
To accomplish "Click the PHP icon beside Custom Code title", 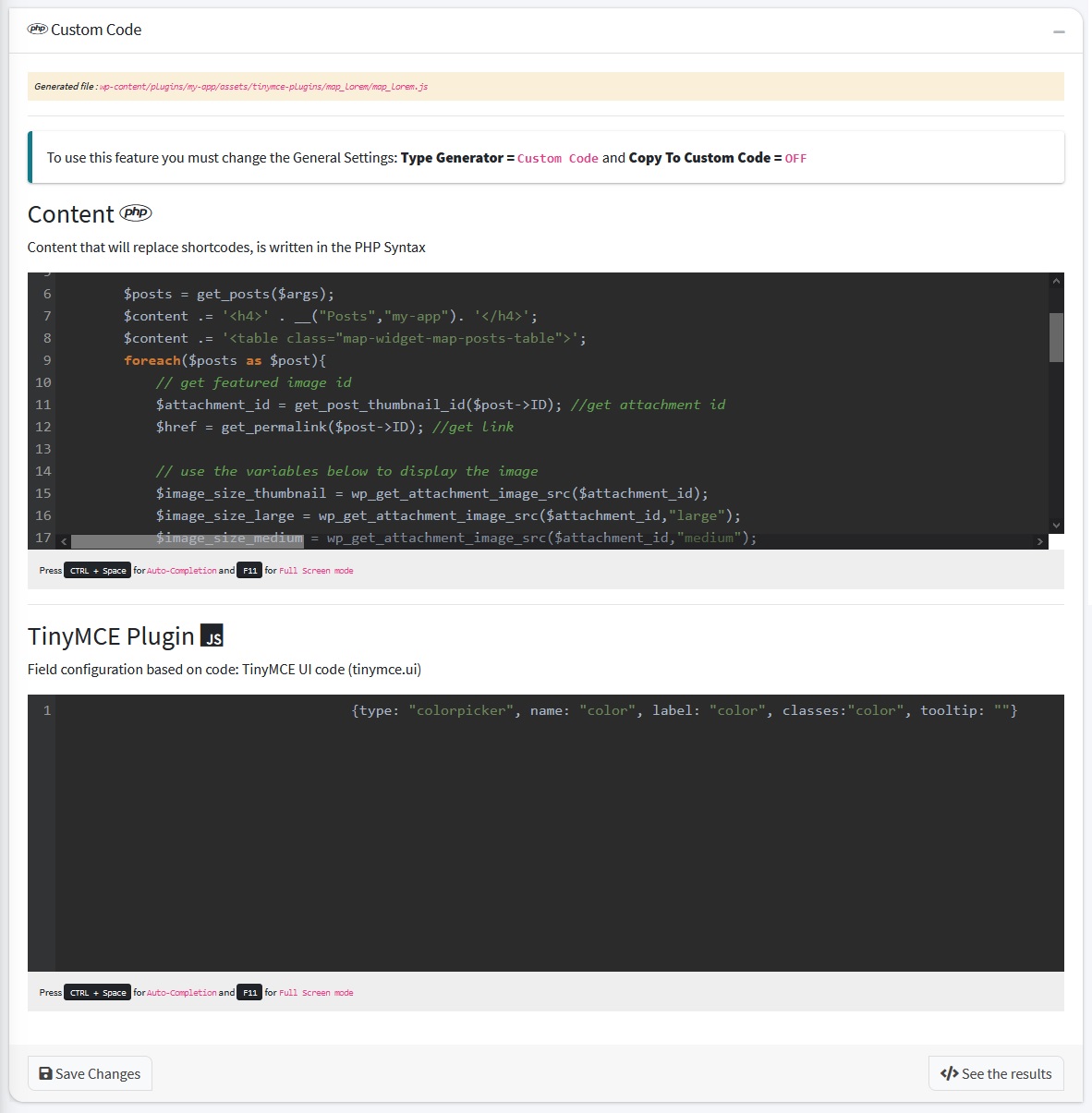I will click(37, 30).
